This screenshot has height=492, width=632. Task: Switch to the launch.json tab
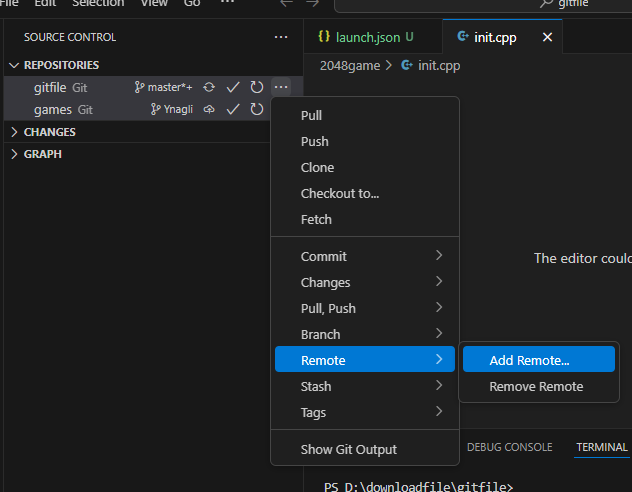pyautogui.click(x=373, y=37)
